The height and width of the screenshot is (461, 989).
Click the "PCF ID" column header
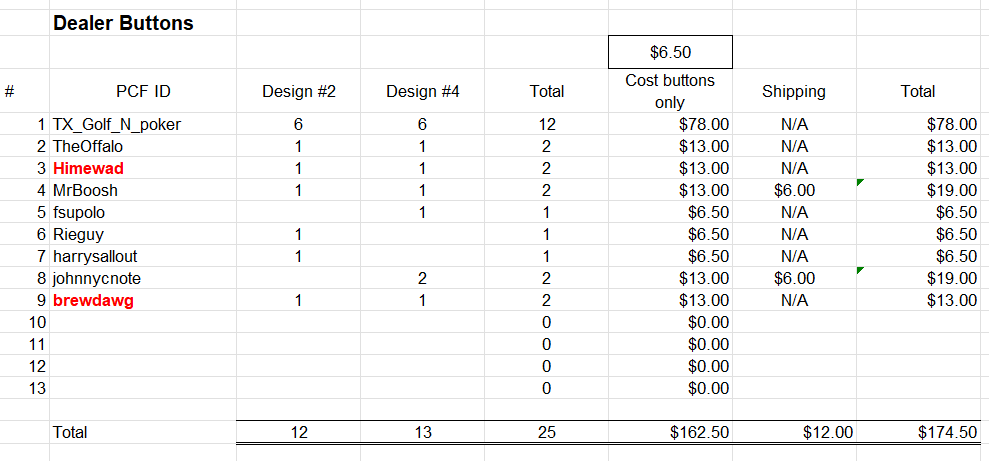(x=143, y=92)
